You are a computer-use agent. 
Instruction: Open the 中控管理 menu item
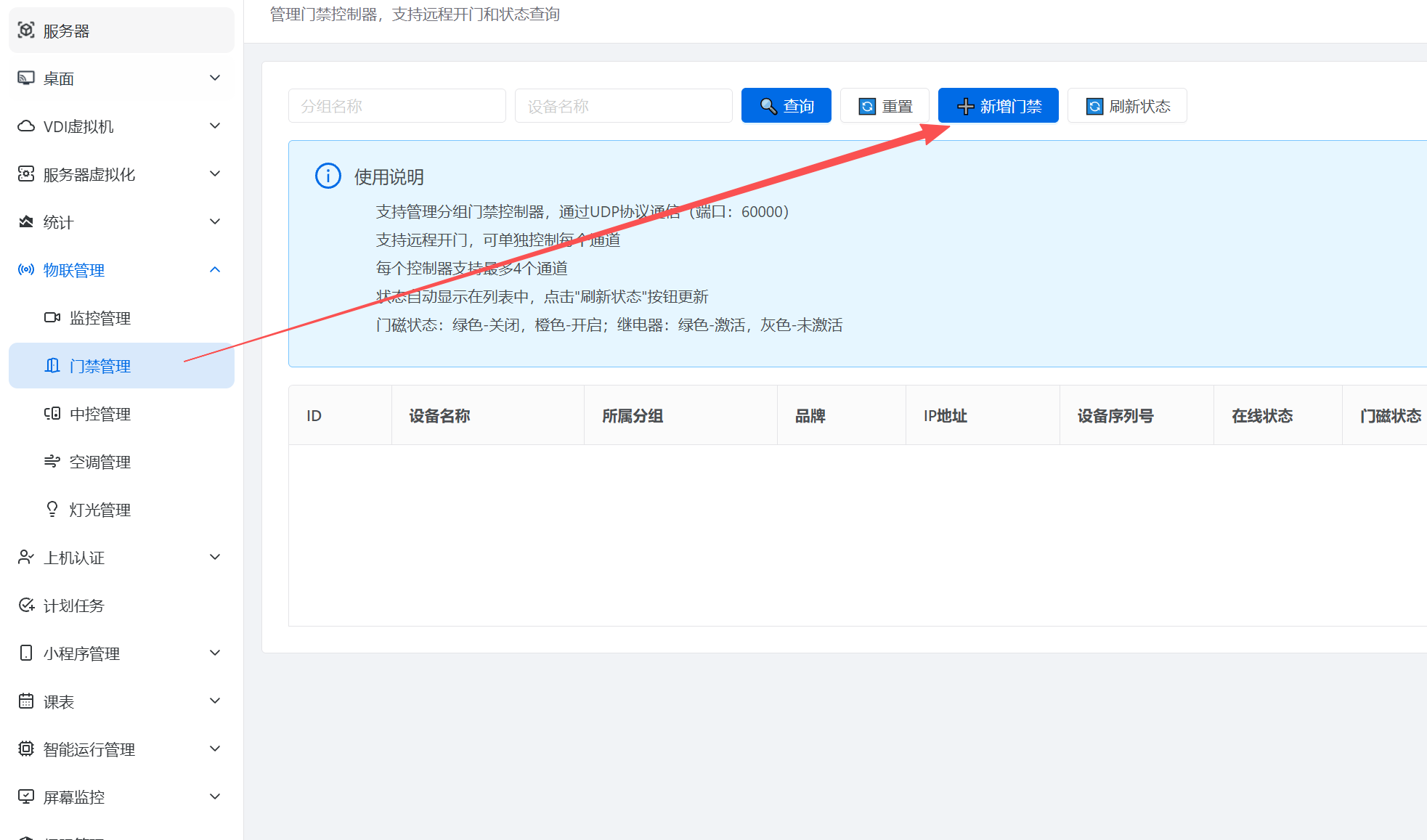[x=100, y=414]
